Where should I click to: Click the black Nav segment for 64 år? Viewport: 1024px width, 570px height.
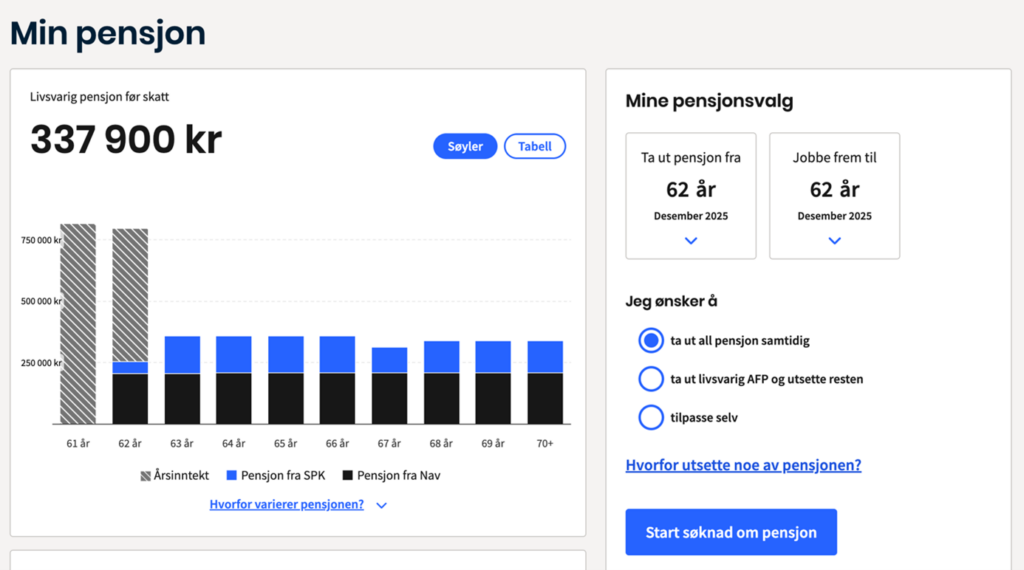tap(234, 398)
